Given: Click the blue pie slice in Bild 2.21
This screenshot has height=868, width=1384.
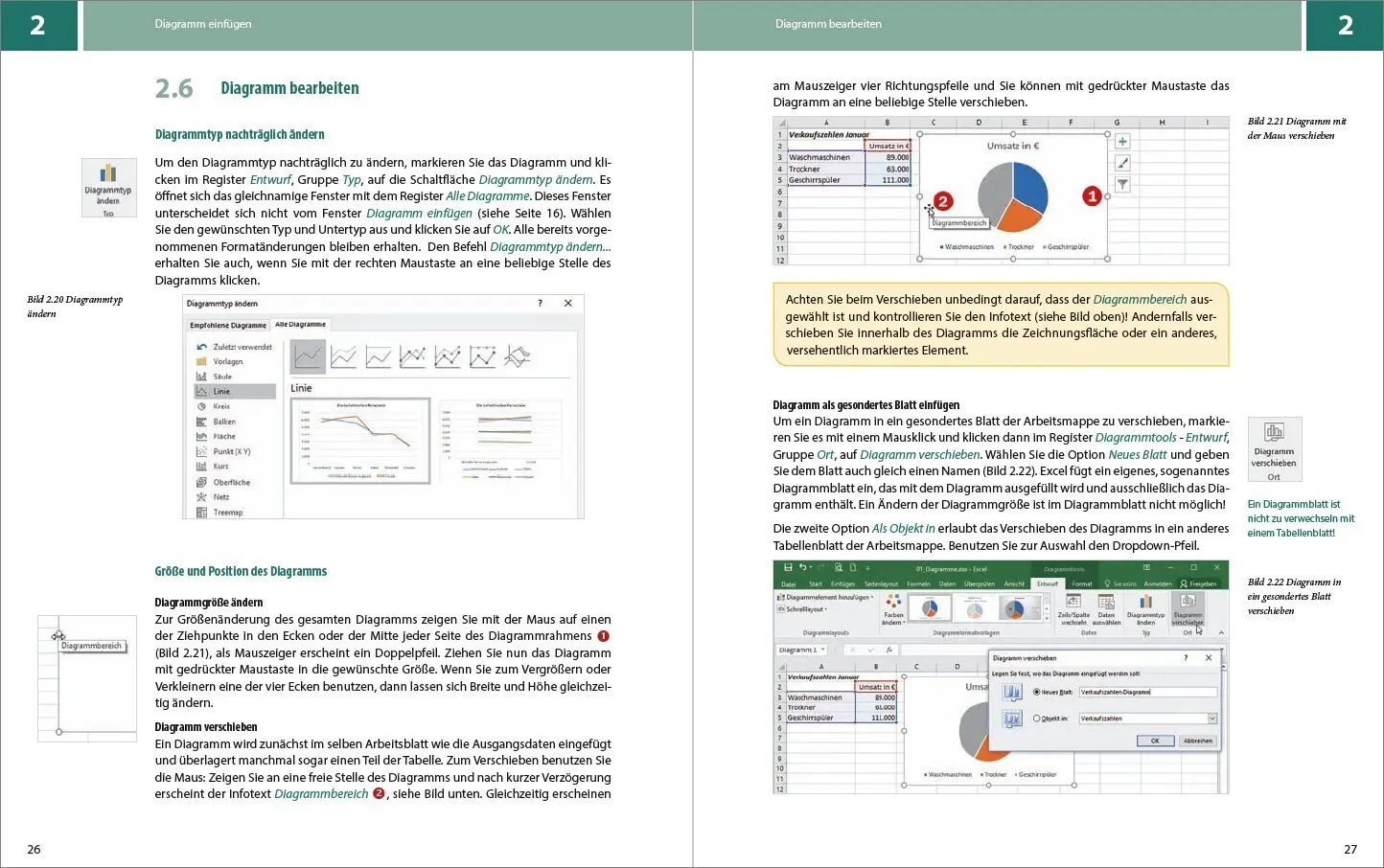Looking at the screenshot, I should (x=1028, y=187).
